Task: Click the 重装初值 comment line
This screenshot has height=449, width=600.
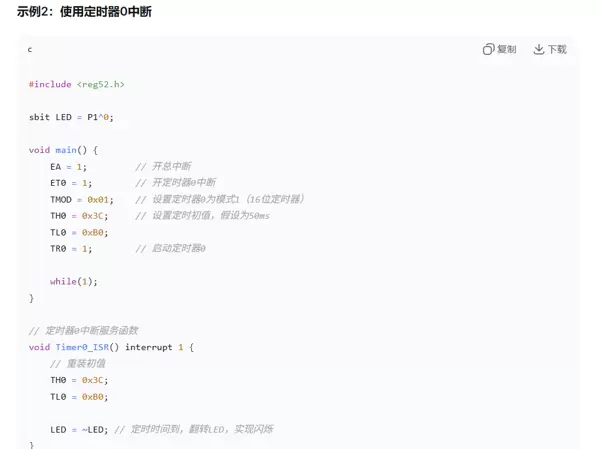Action: (78, 363)
